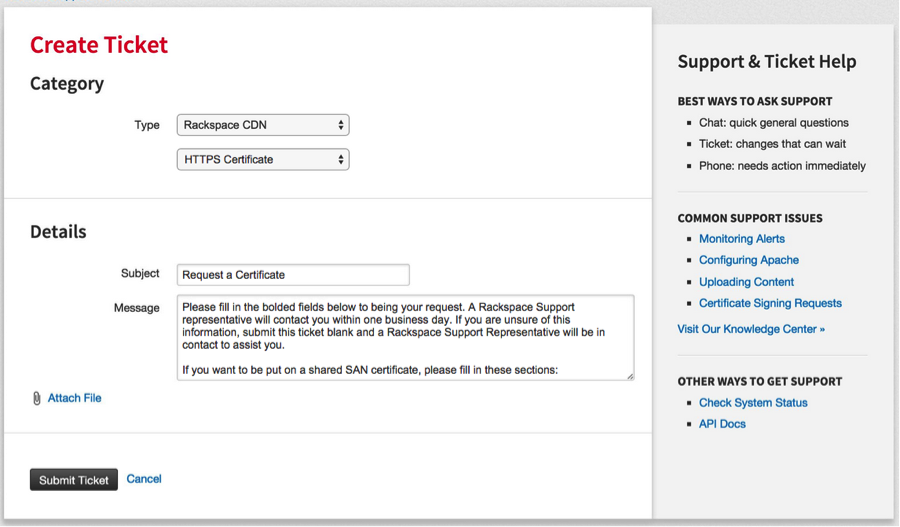This screenshot has width=900, height=527.
Task: Open the Monitoring Alerts help link
Action: [x=742, y=239]
